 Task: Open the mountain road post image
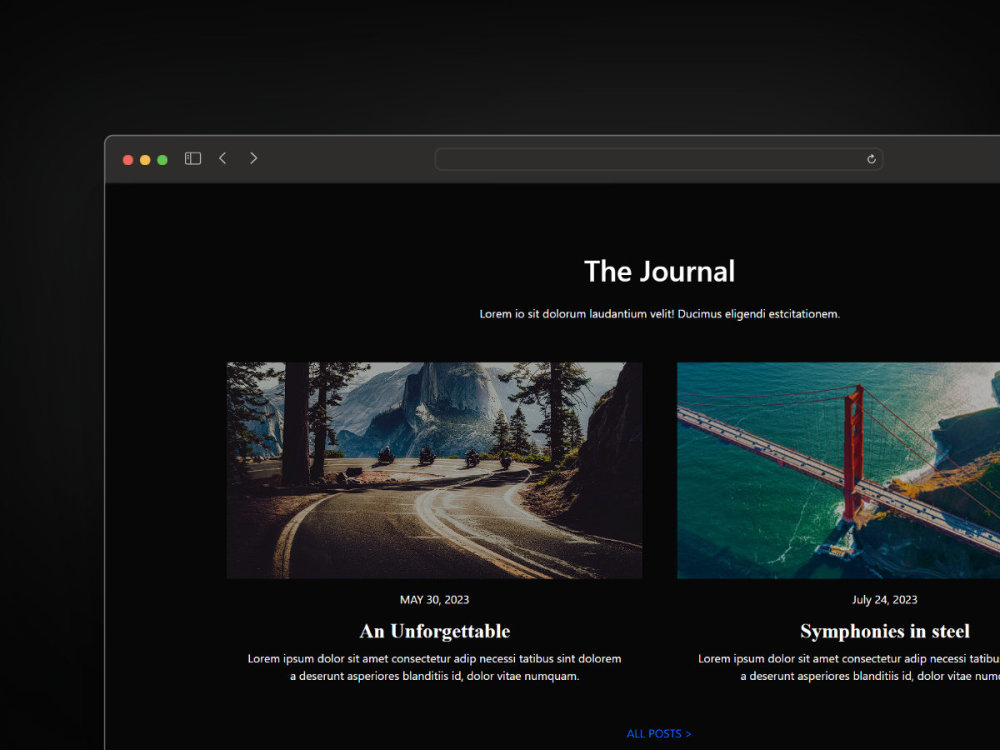(434, 471)
